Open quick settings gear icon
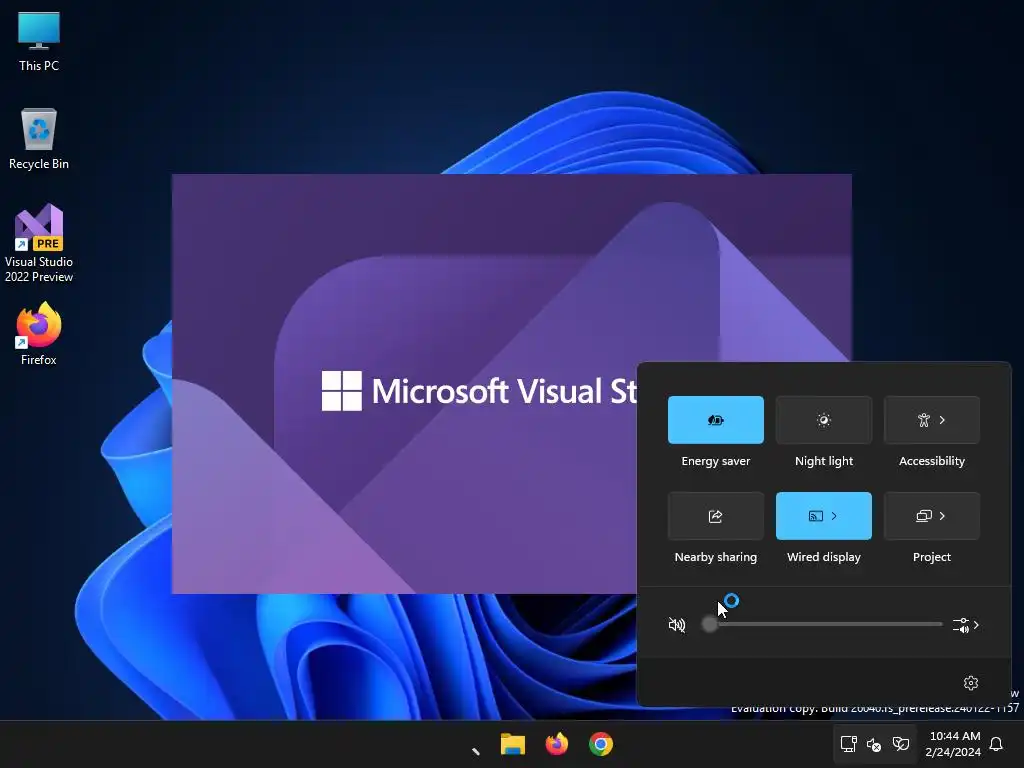This screenshot has height=768, width=1024. (970, 682)
